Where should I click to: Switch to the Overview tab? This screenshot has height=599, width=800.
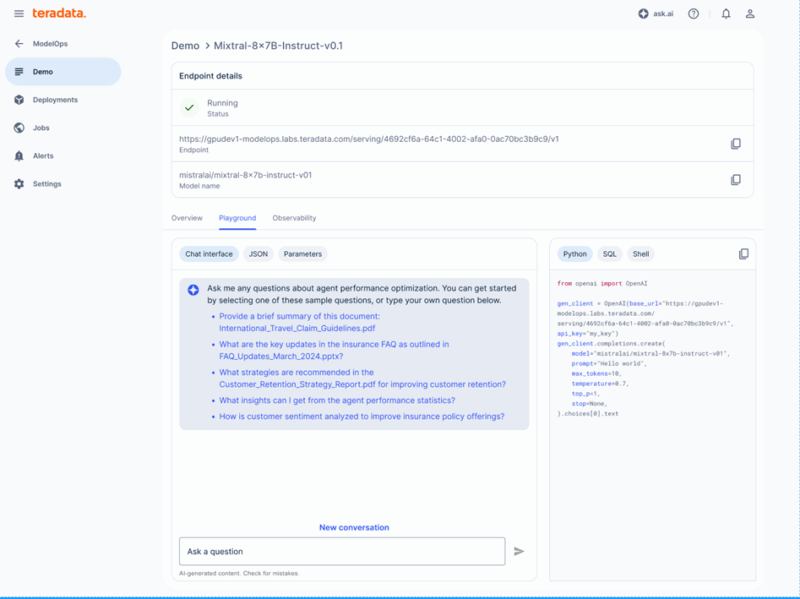187,218
